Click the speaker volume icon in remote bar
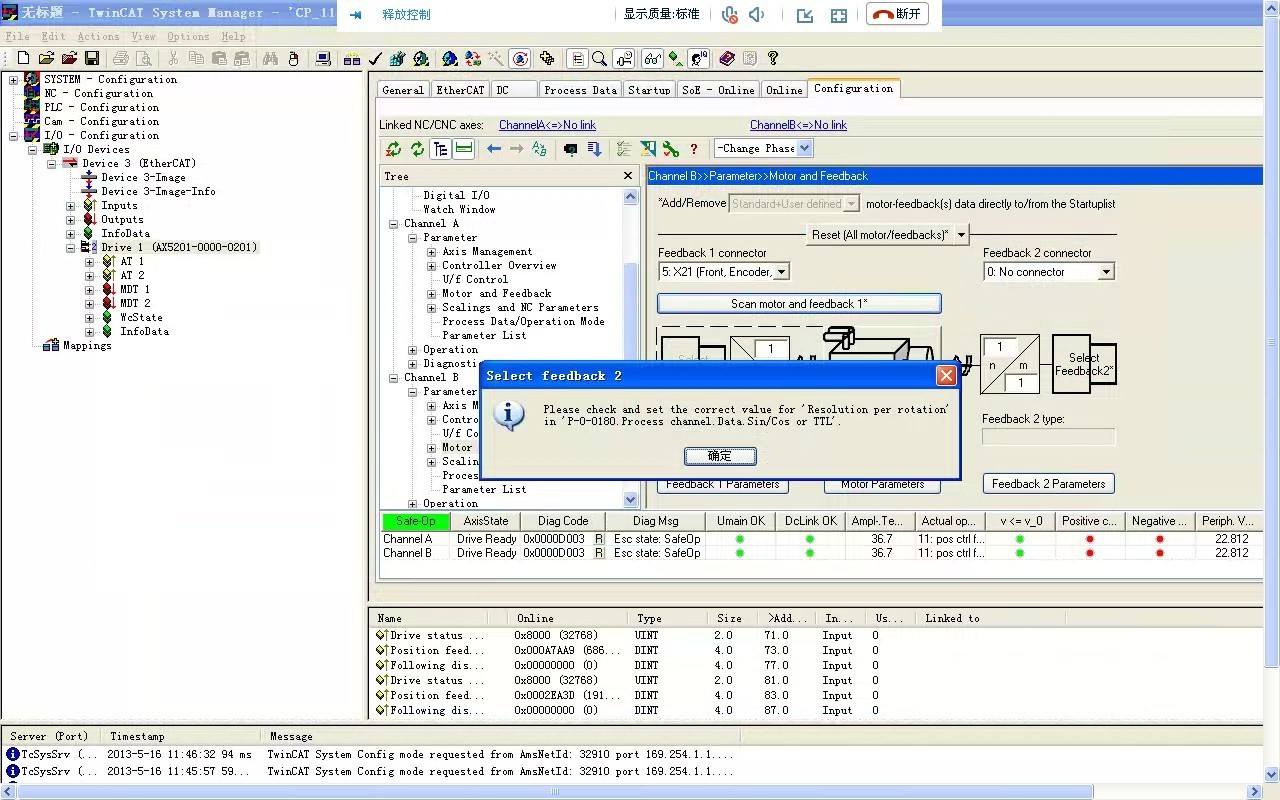The height and width of the screenshot is (800, 1280). coord(757,15)
